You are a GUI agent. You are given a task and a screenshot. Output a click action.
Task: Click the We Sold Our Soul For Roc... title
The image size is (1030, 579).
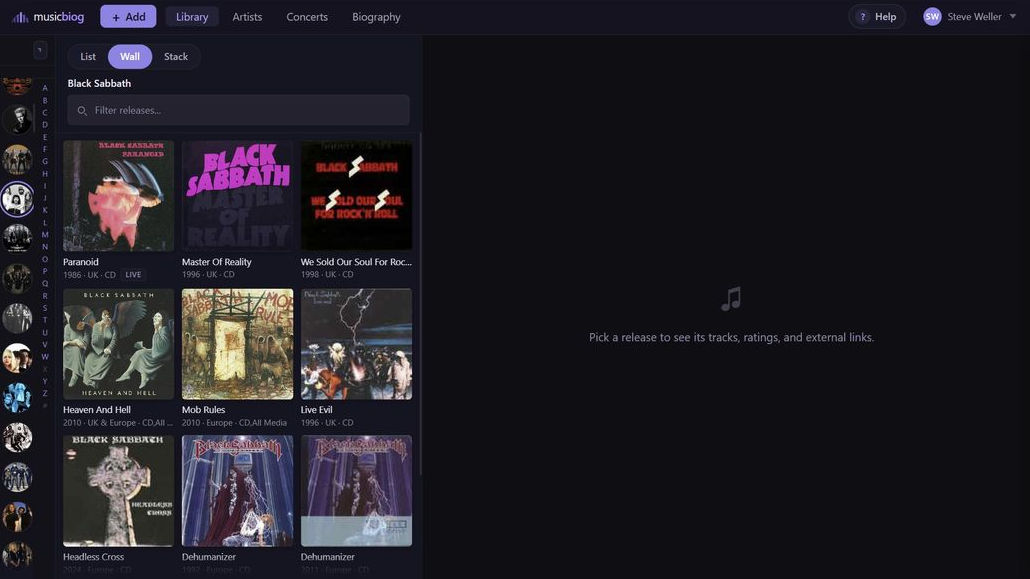click(x=356, y=262)
